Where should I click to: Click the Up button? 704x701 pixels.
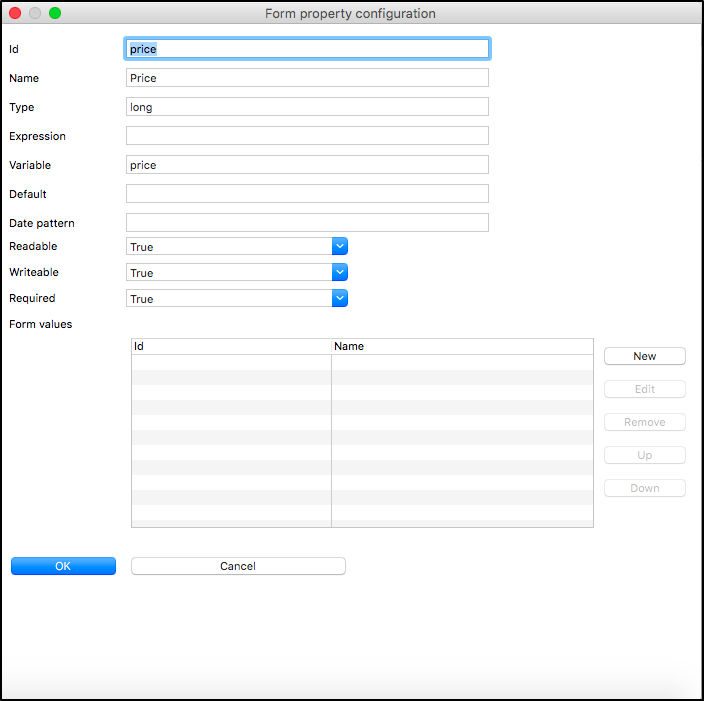coord(644,455)
